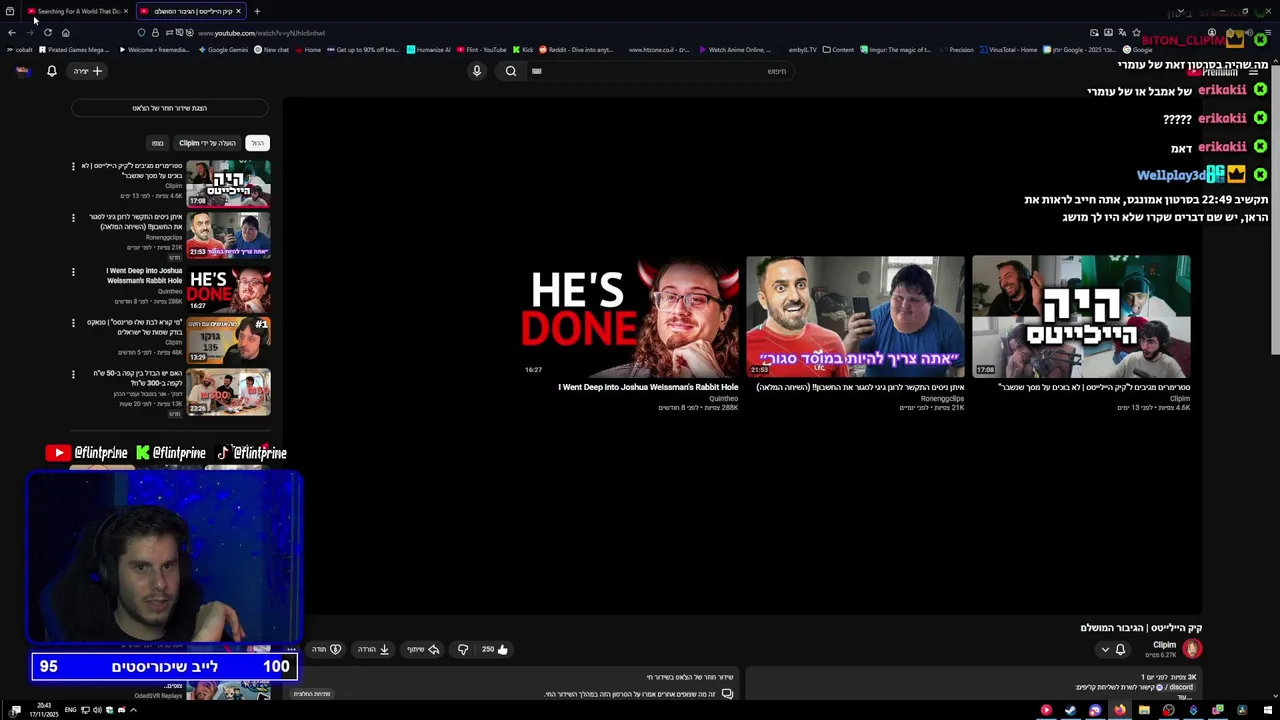Open options for the 21:53 sidebar video
1280x720 pixels.
[73, 218]
